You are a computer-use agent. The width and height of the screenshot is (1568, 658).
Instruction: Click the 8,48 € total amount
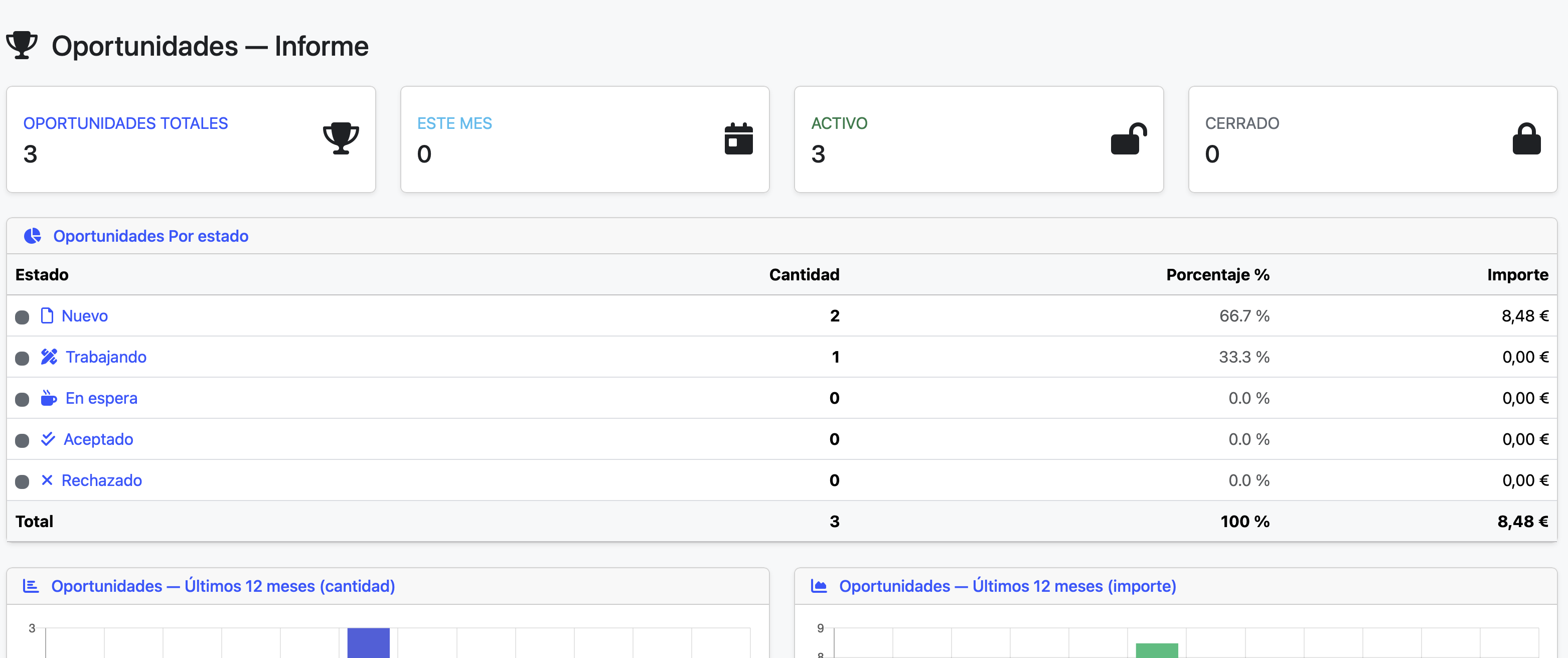(x=1523, y=522)
